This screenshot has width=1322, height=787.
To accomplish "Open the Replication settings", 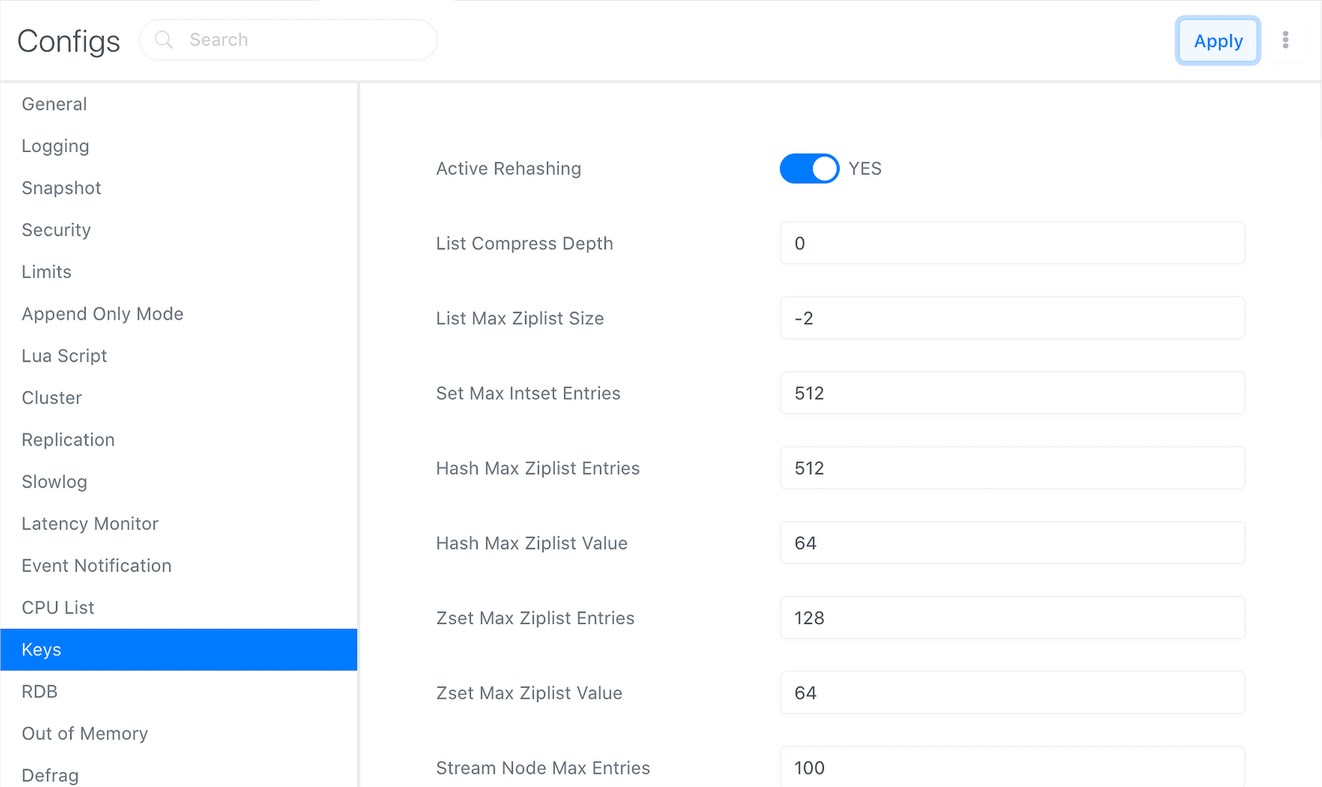I will point(68,440).
